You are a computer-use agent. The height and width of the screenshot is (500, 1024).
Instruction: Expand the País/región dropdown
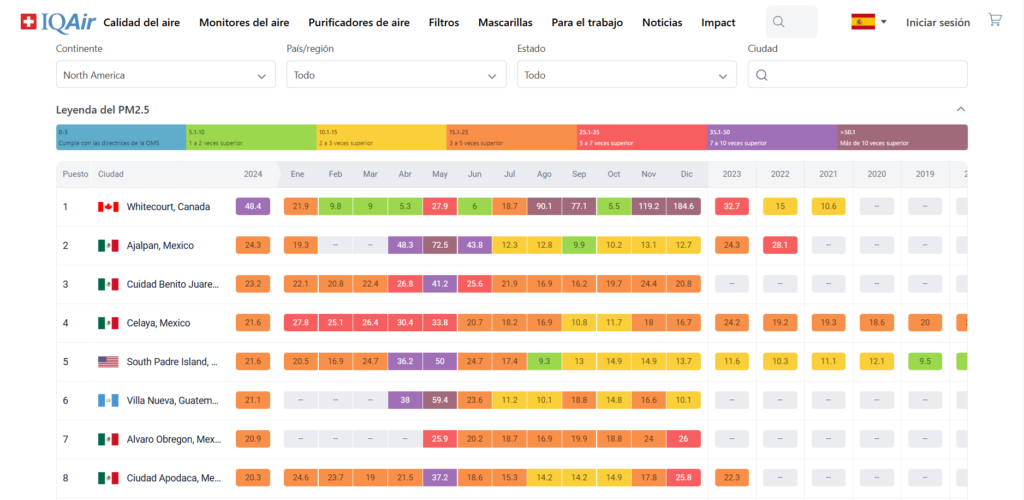(396, 75)
